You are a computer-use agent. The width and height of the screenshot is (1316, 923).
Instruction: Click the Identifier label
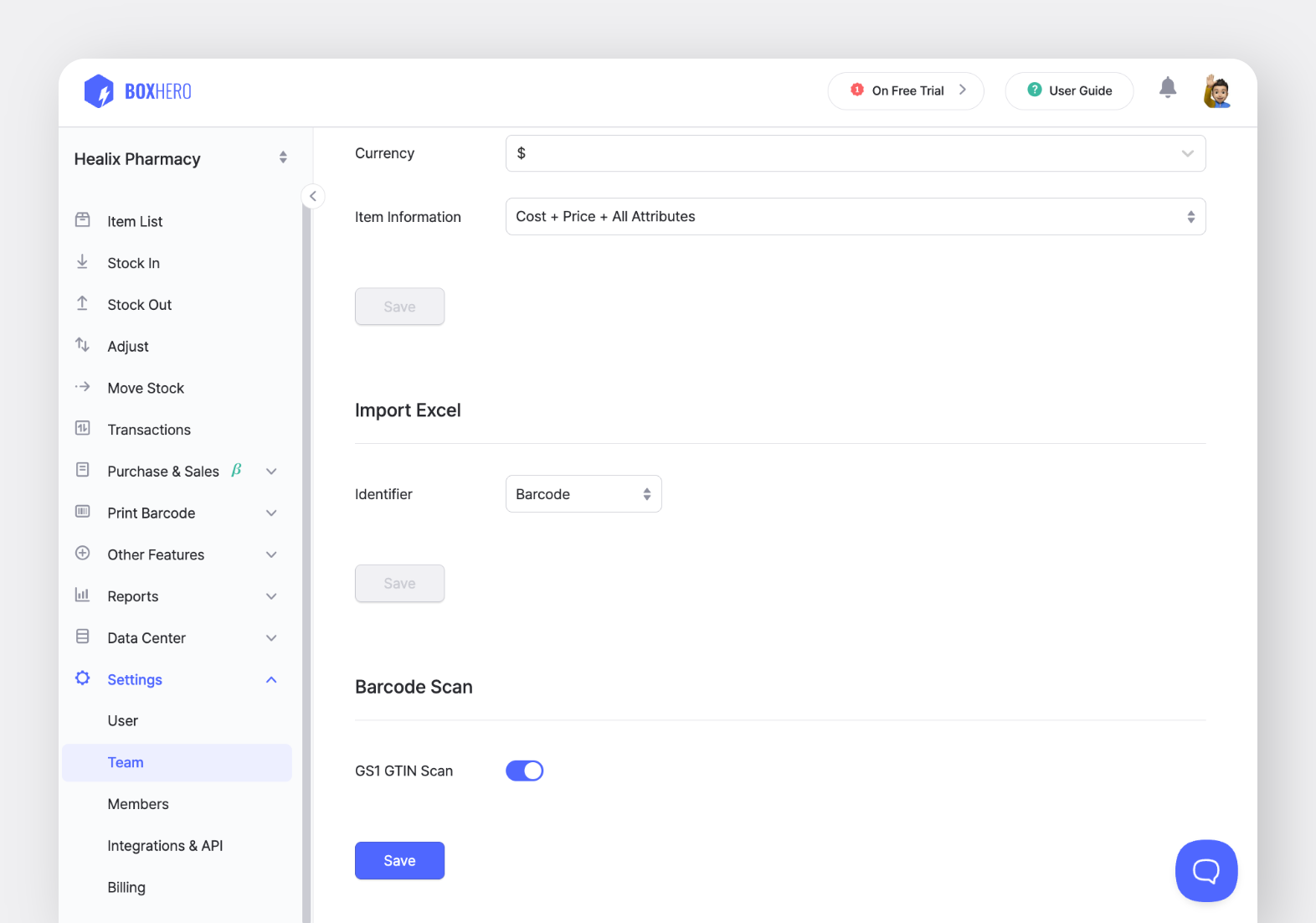tap(383, 494)
